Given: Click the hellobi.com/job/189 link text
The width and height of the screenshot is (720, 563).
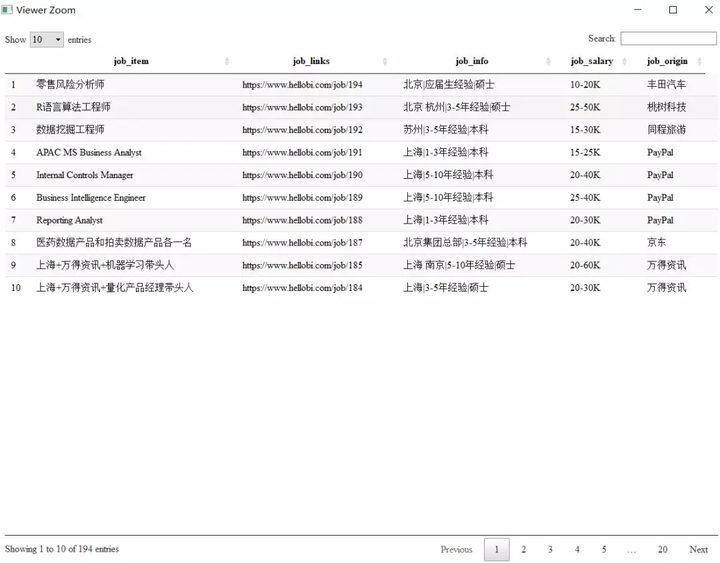Looking at the screenshot, I should point(302,197).
